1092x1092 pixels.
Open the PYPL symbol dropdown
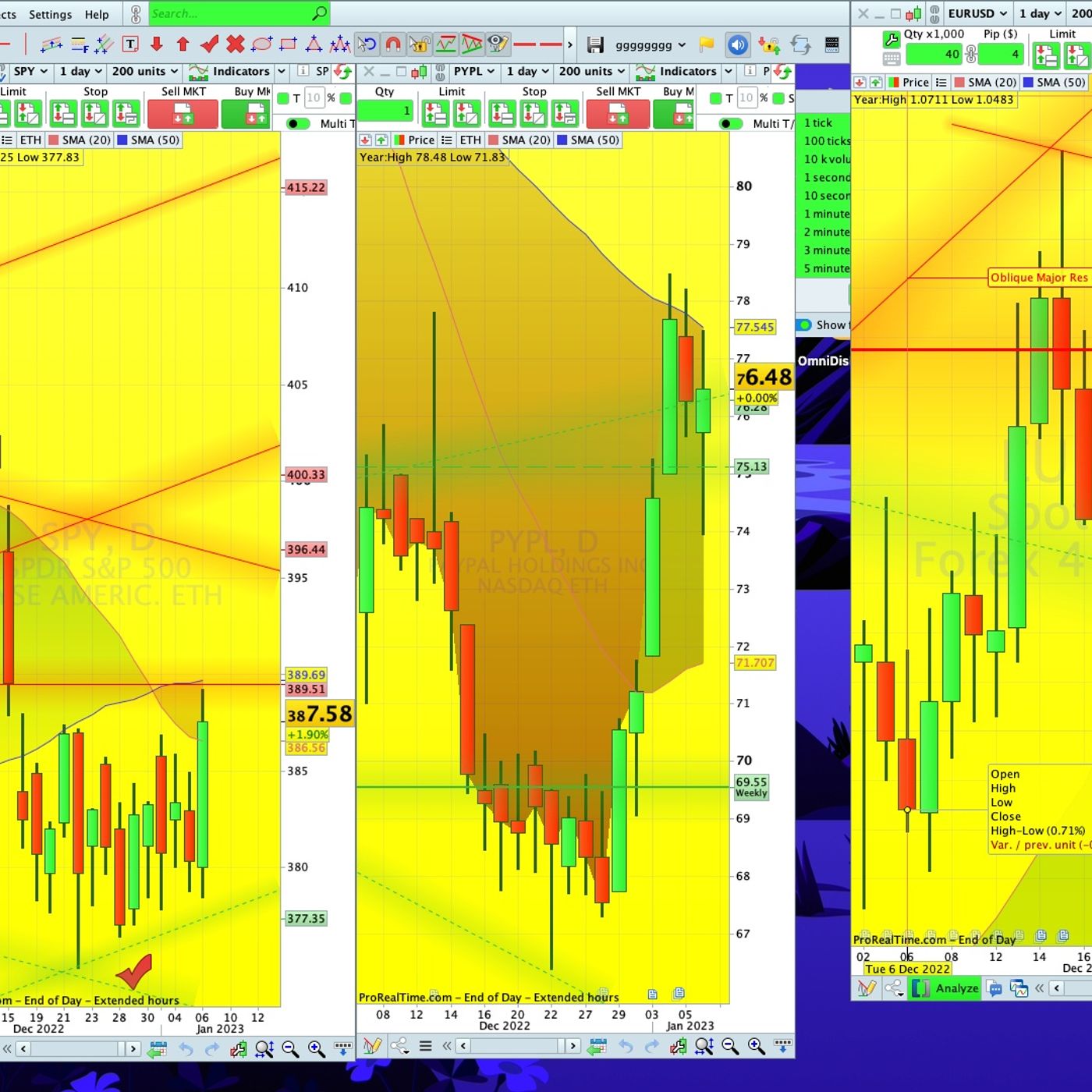(x=475, y=71)
